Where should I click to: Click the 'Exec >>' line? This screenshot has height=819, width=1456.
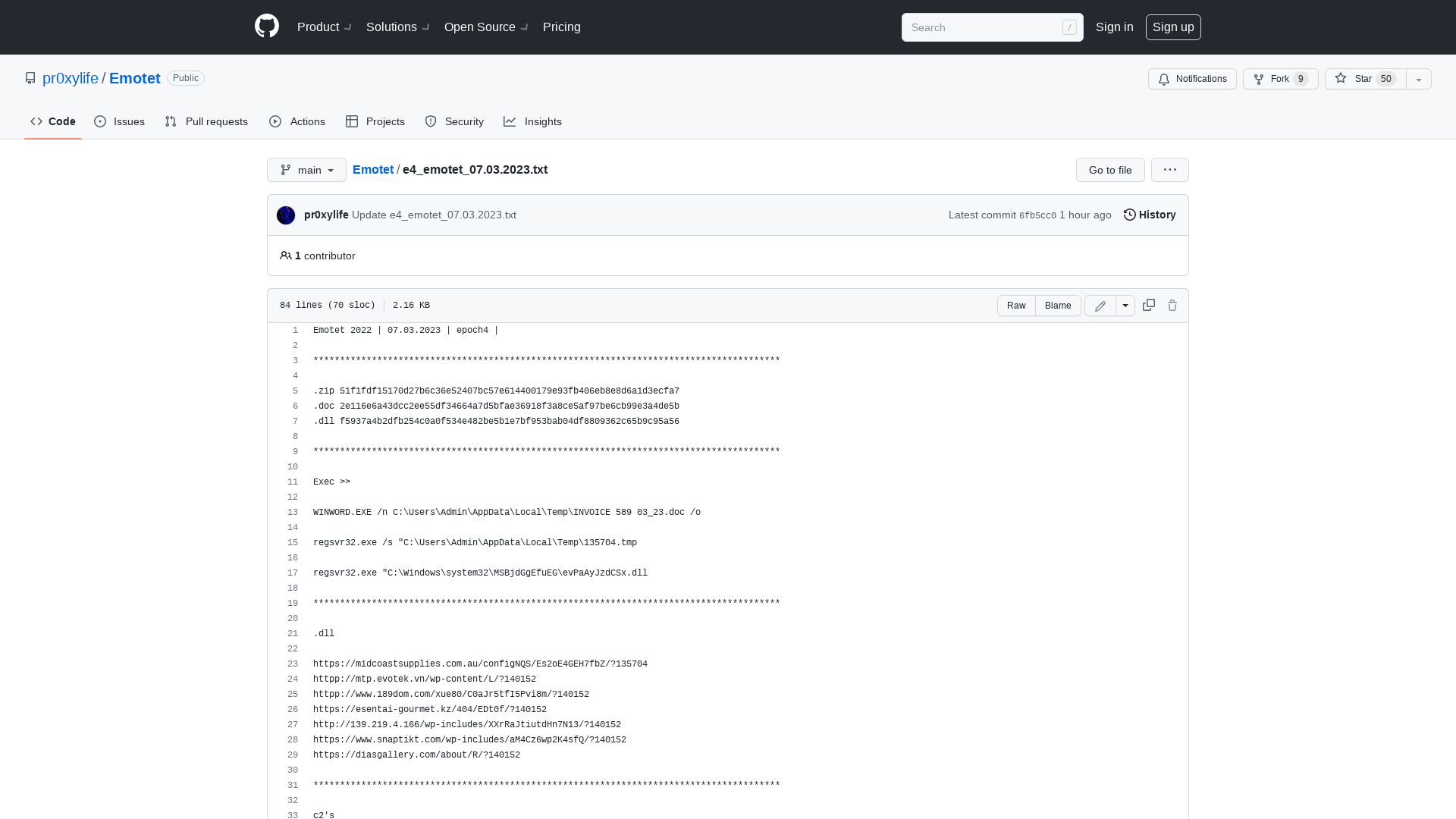[x=331, y=482]
